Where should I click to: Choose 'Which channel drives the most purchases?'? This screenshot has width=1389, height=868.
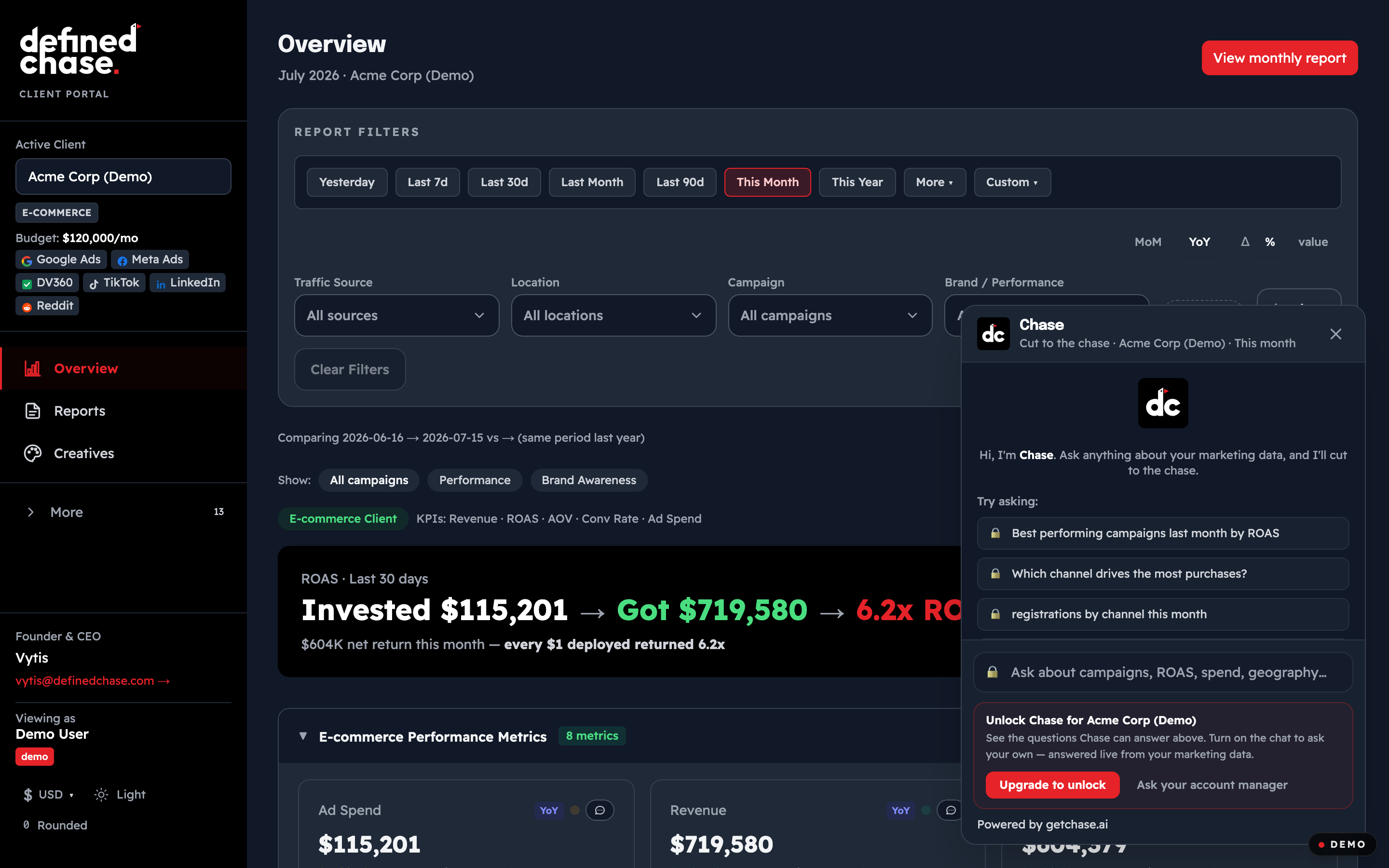(1163, 574)
